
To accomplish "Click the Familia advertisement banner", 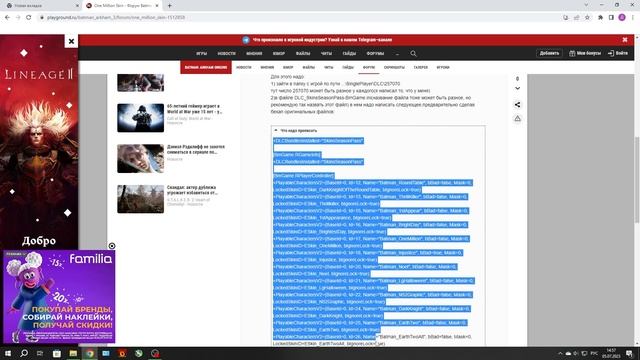I will [x=59, y=297].
